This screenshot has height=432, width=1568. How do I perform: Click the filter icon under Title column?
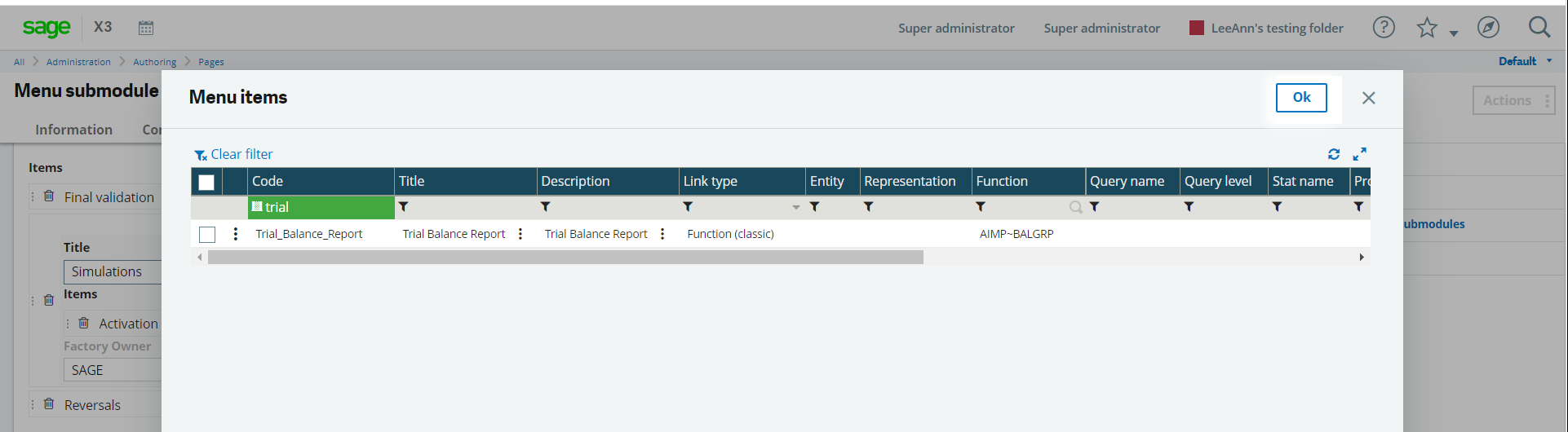(404, 207)
